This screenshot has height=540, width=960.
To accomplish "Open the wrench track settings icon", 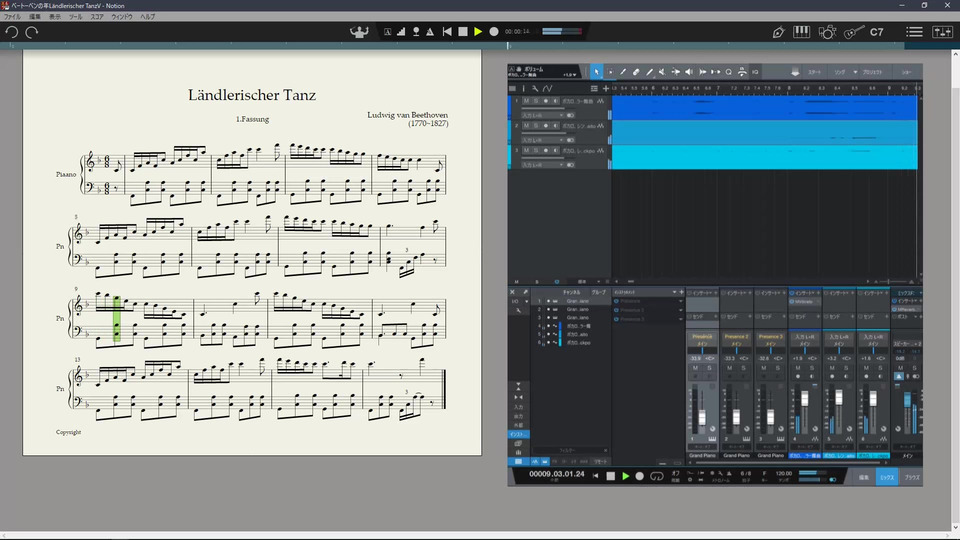I will tap(535, 88).
